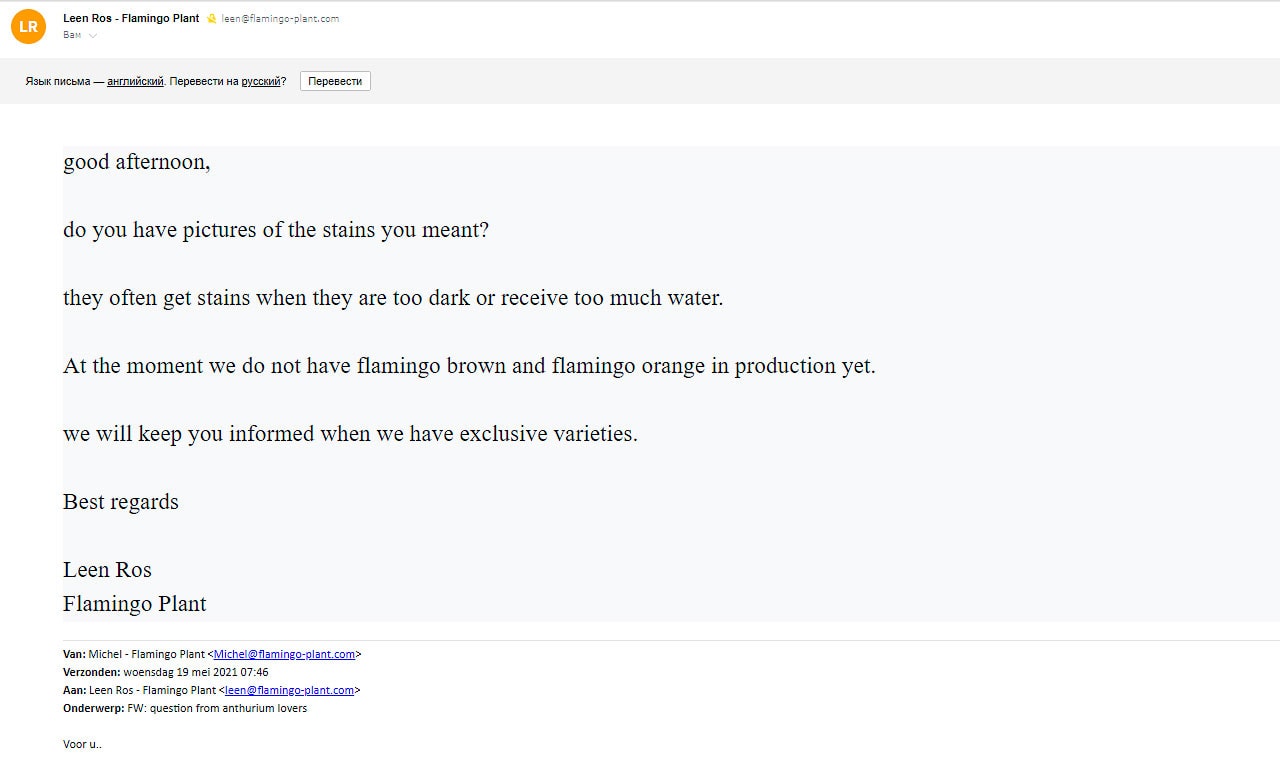Change target language link русский
Viewport: 1280px width, 776px height.
(x=261, y=81)
